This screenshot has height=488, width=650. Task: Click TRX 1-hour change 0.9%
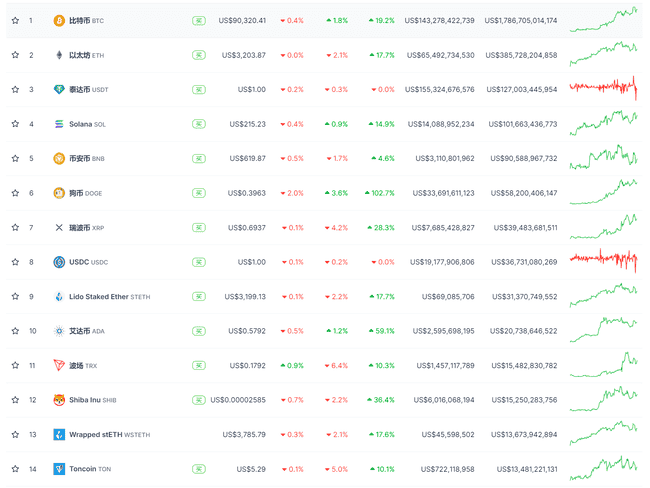tap(292, 365)
